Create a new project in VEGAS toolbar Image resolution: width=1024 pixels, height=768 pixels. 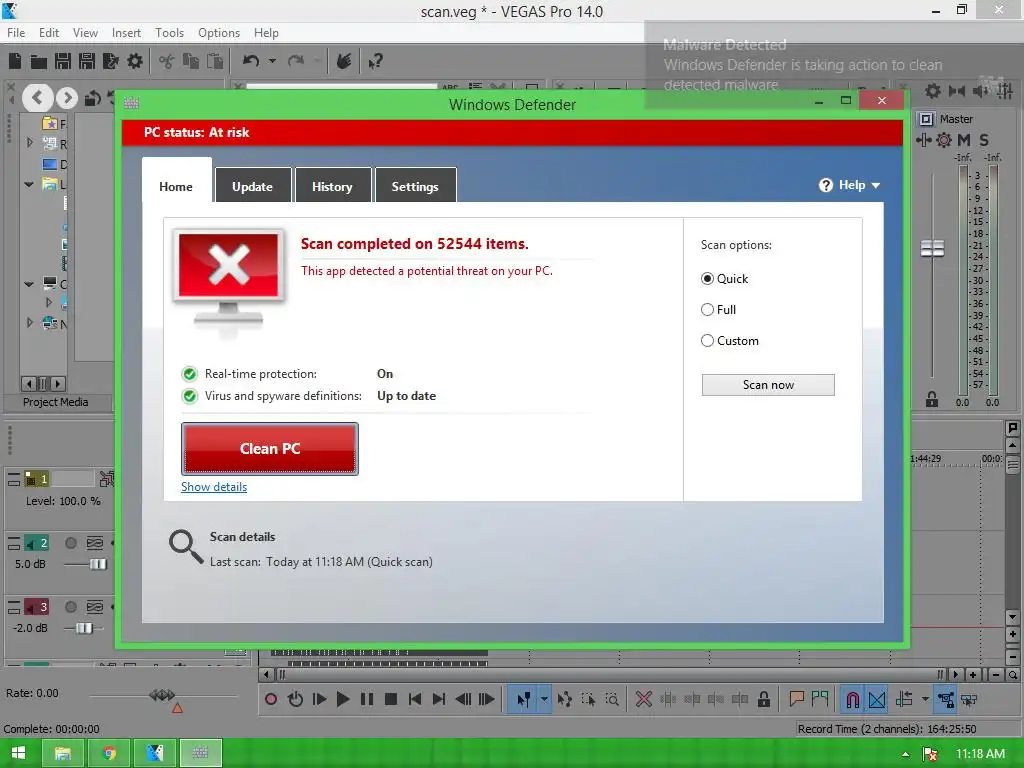point(15,61)
